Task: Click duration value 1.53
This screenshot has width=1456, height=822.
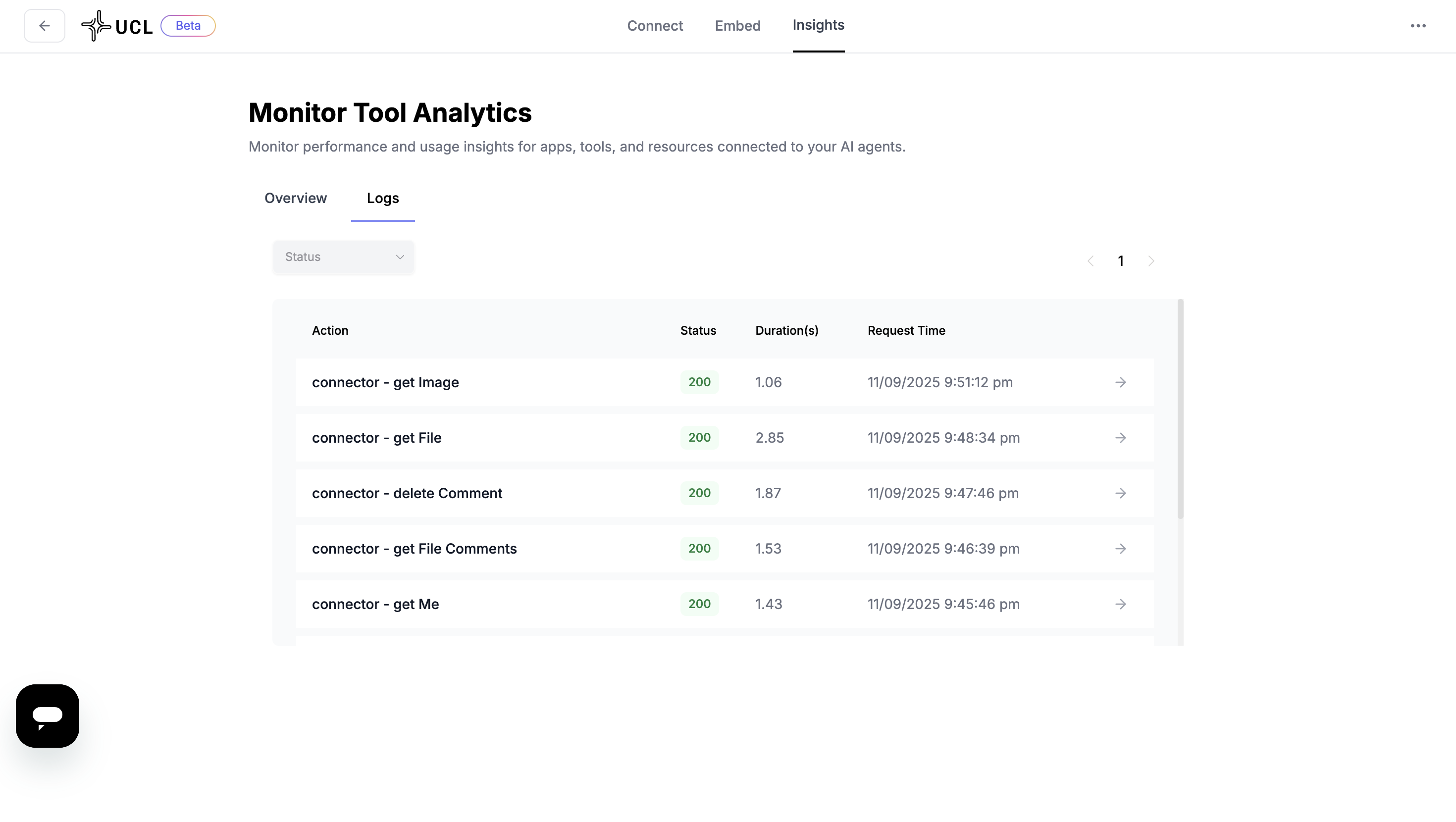Action: tap(768, 548)
